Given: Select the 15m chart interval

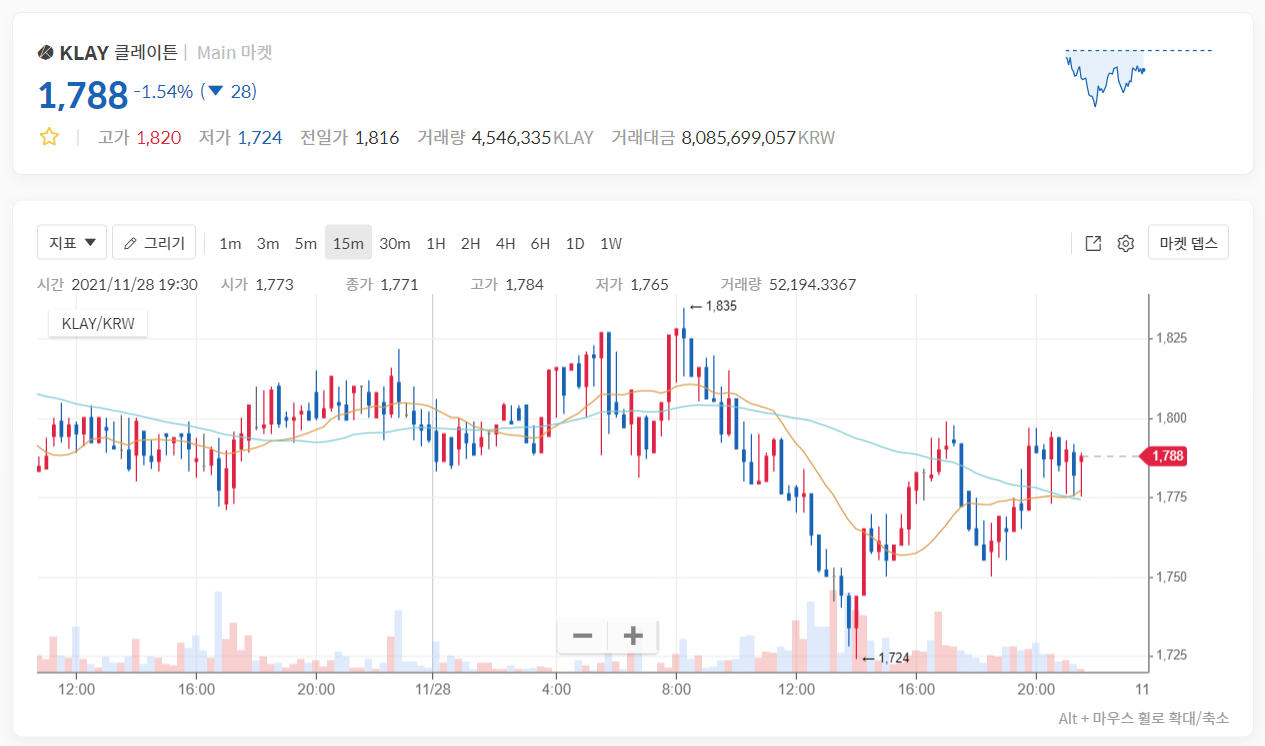Looking at the screenshot, I should pyautogui.click(x=348, y=243).
